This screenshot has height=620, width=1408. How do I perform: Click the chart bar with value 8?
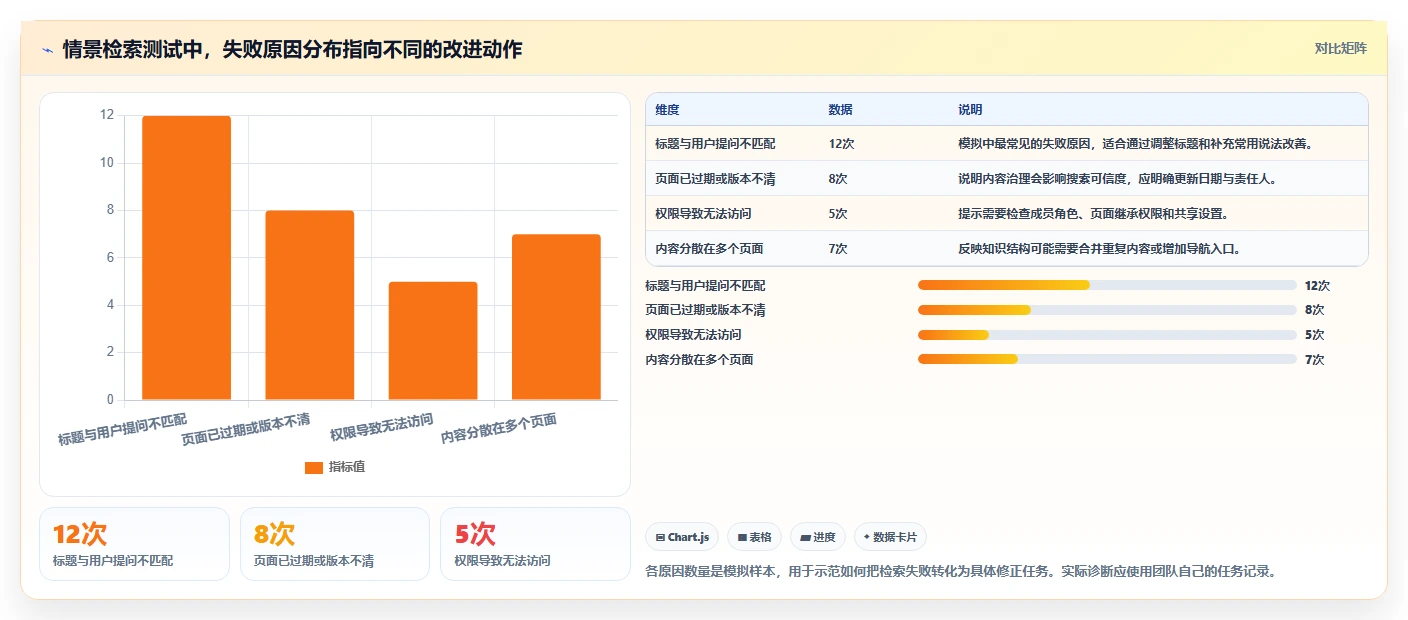[309, 305]
